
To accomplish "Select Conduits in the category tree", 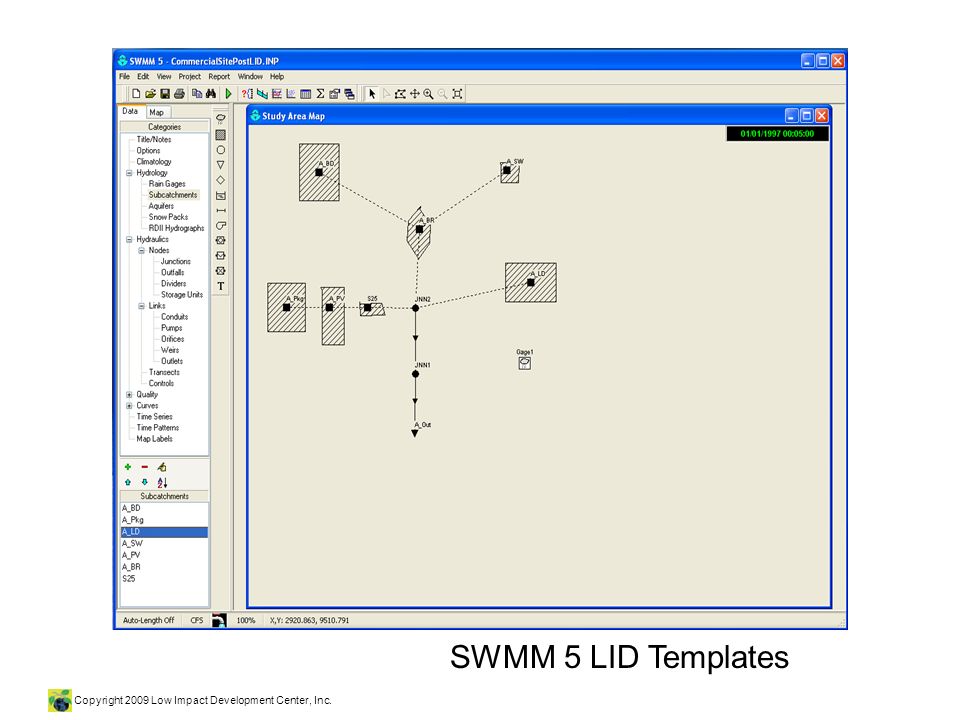I will pos(174,317).
